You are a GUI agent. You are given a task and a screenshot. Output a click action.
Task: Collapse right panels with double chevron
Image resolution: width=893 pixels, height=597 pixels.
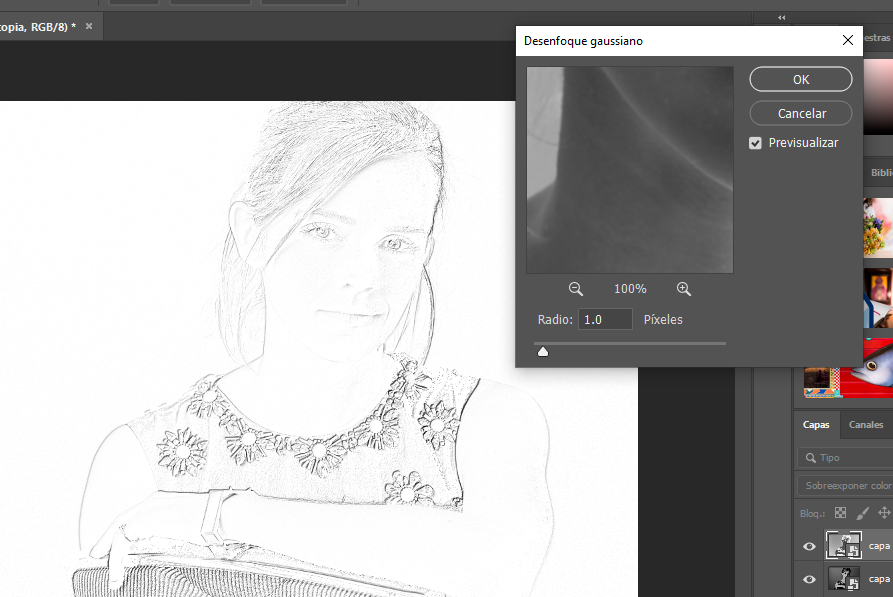[x=781, y=17]
